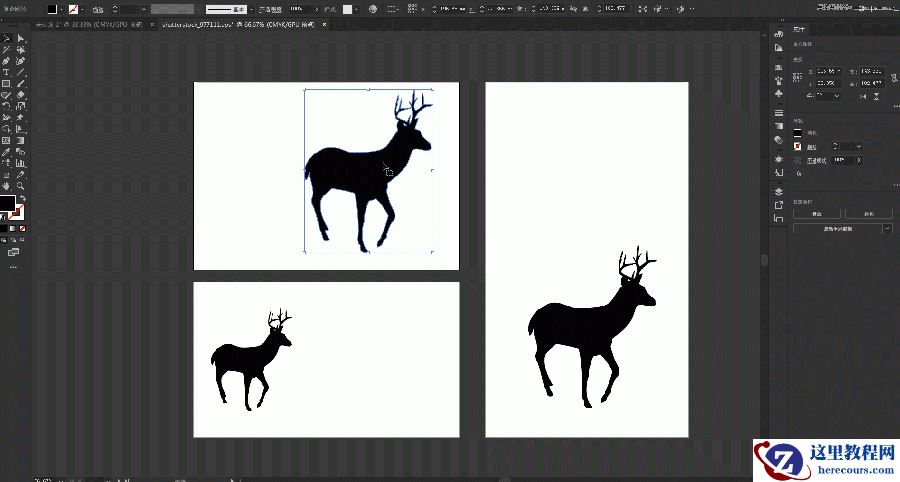
Task: Swap fill and stroke colors
Action: point(22,198)
